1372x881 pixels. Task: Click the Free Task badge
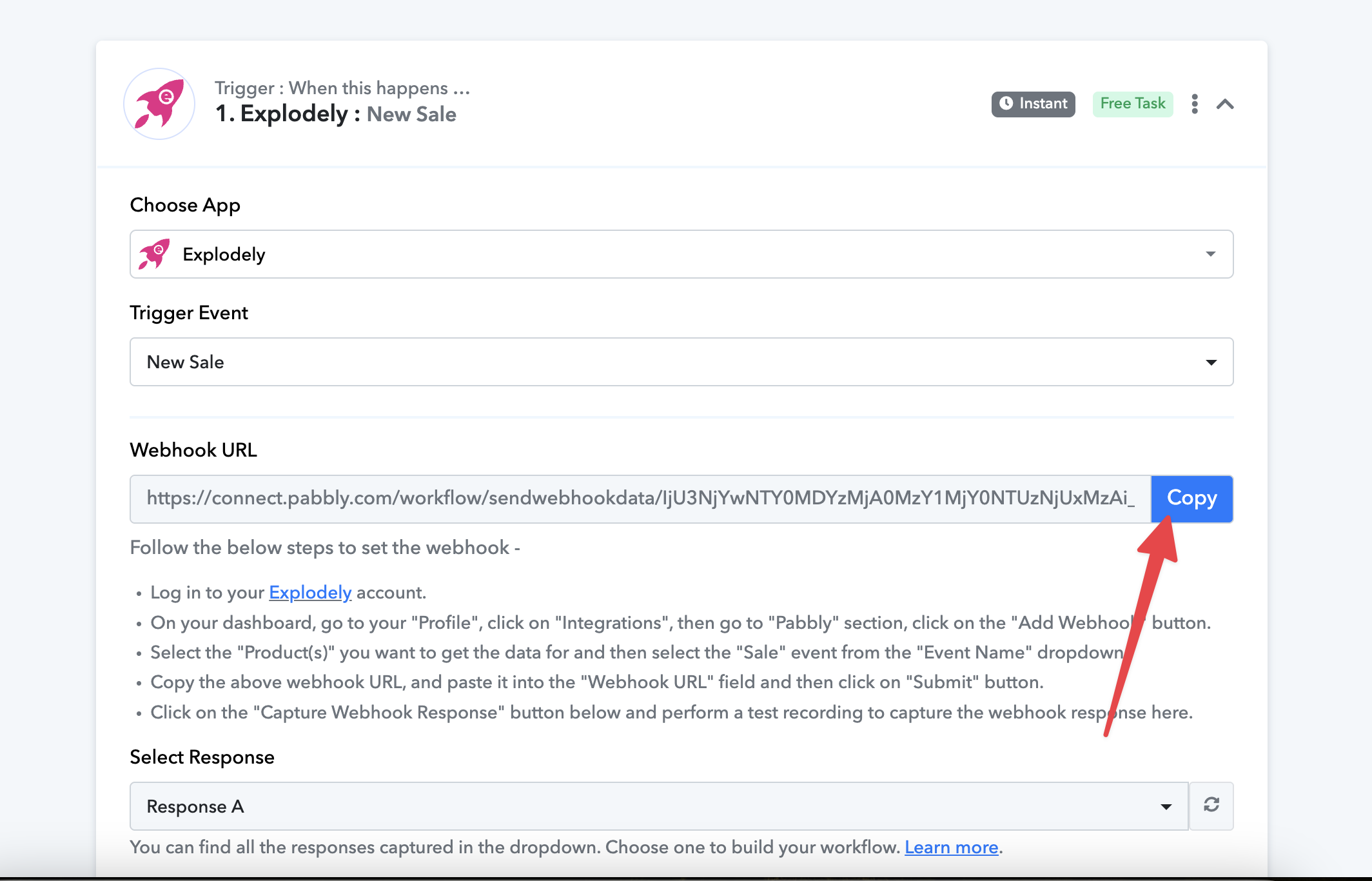point(1132,103)
